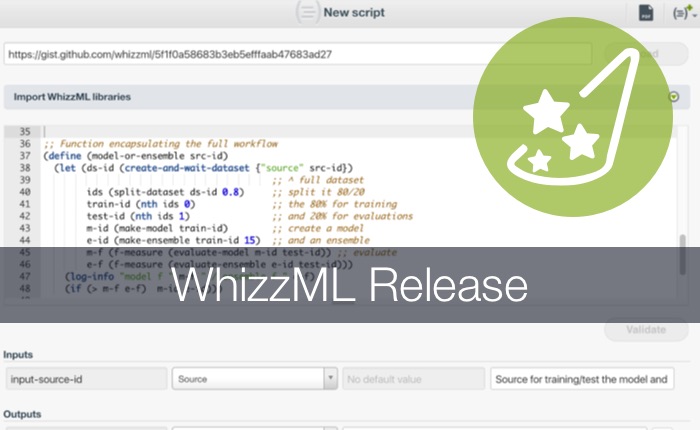Click line number 35 in the gutter
This screenshot has width=700, height=430.
[25, 132]
